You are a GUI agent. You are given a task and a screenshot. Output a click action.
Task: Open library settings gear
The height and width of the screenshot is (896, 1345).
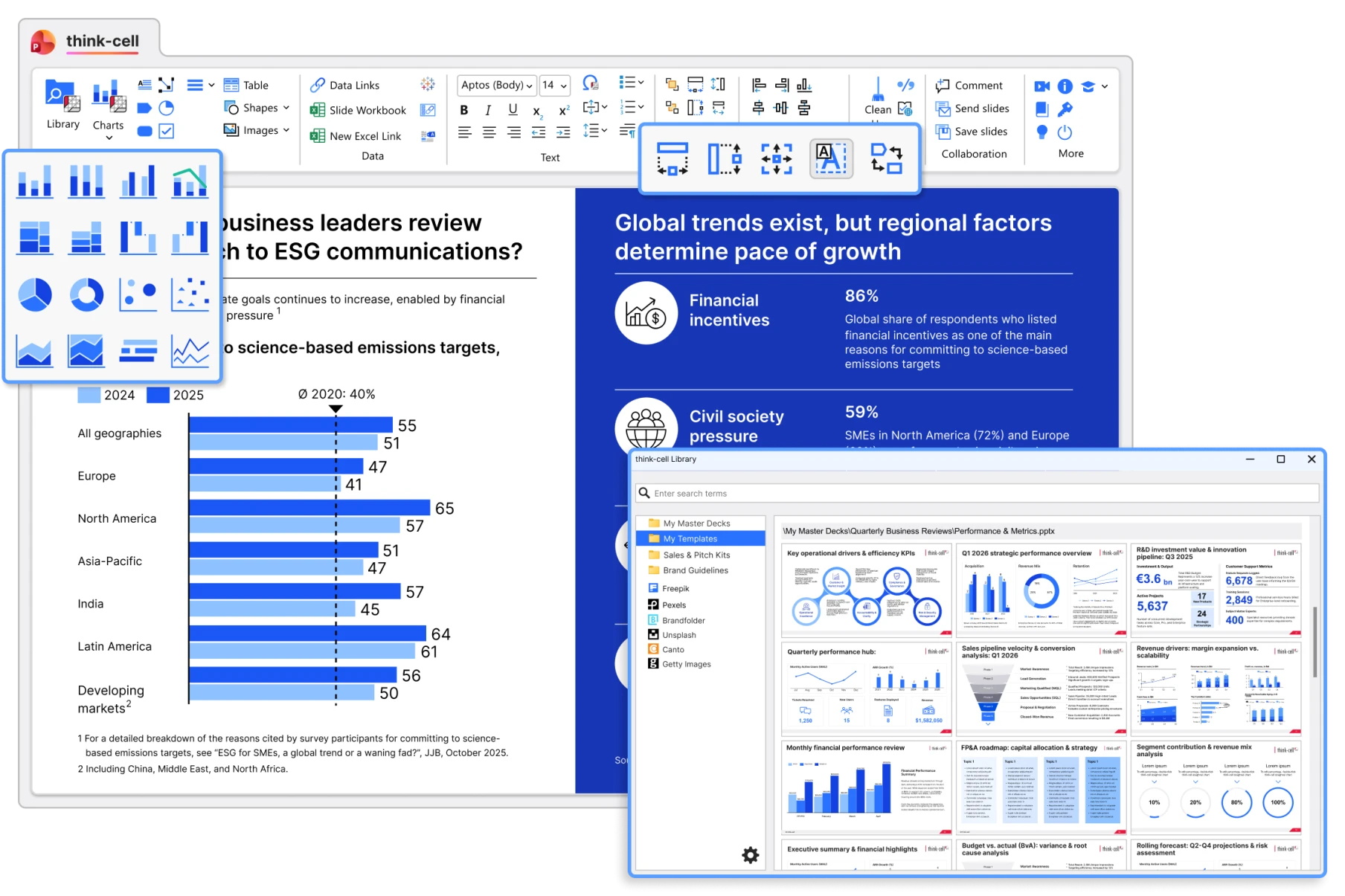click(x=750, y=855)
